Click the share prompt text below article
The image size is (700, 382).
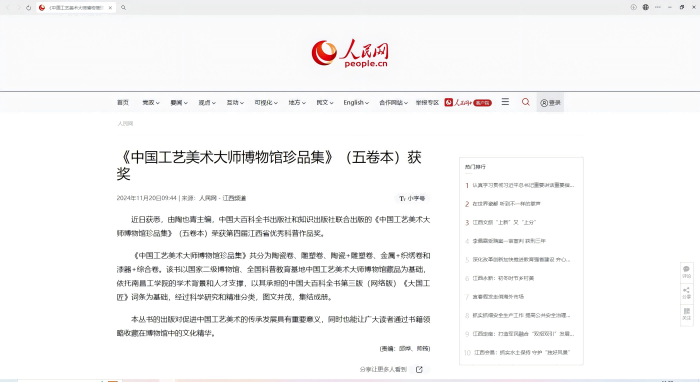click(383, 370)
